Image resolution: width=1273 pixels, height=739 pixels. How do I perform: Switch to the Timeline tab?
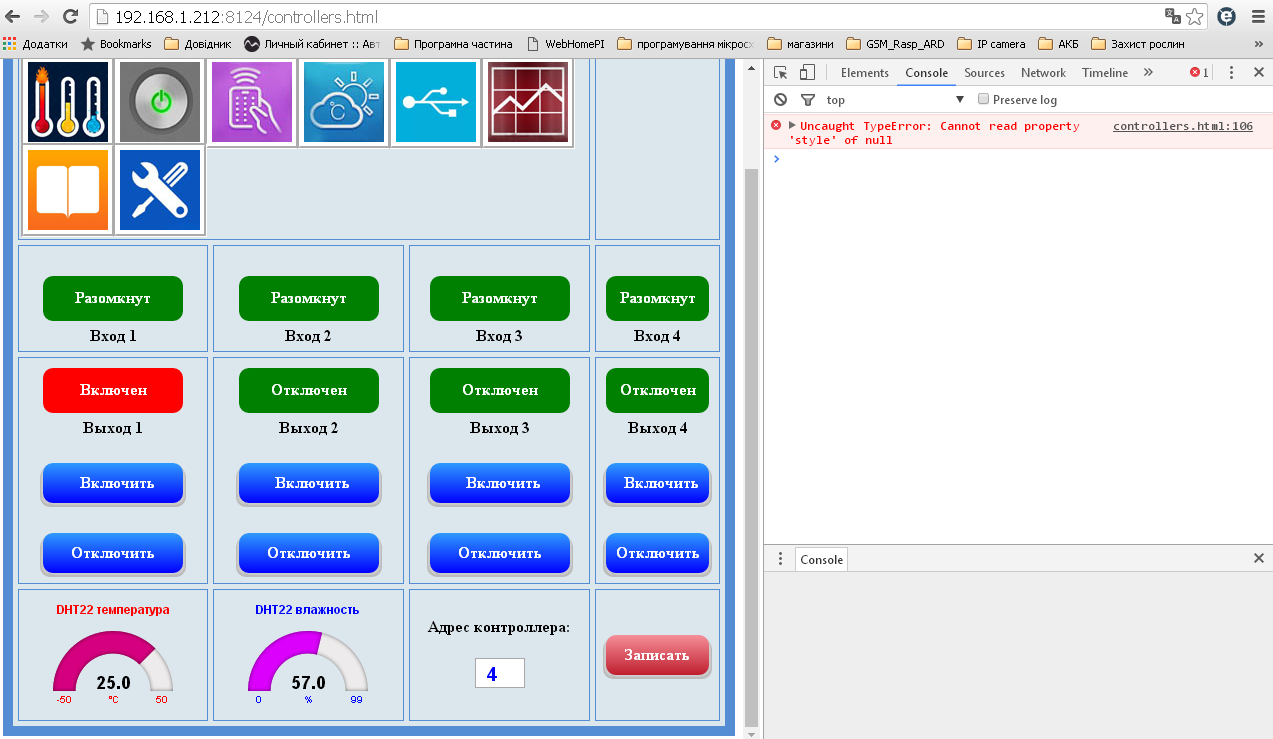pos(1105,72)
